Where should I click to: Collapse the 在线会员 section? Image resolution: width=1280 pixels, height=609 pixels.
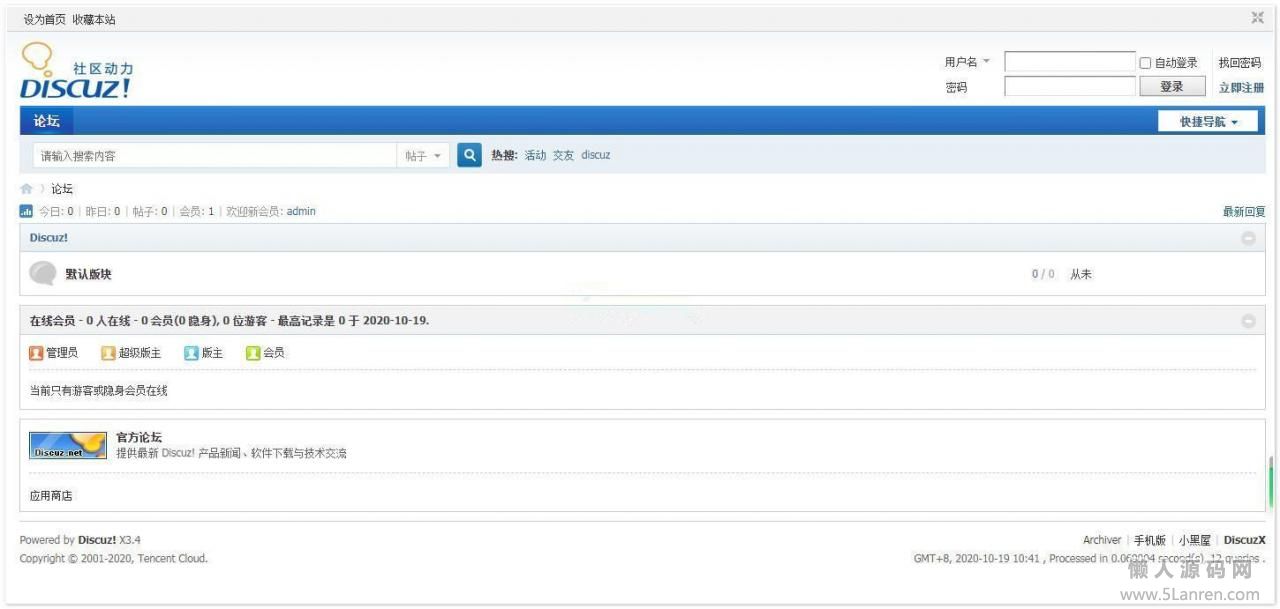1248,321
